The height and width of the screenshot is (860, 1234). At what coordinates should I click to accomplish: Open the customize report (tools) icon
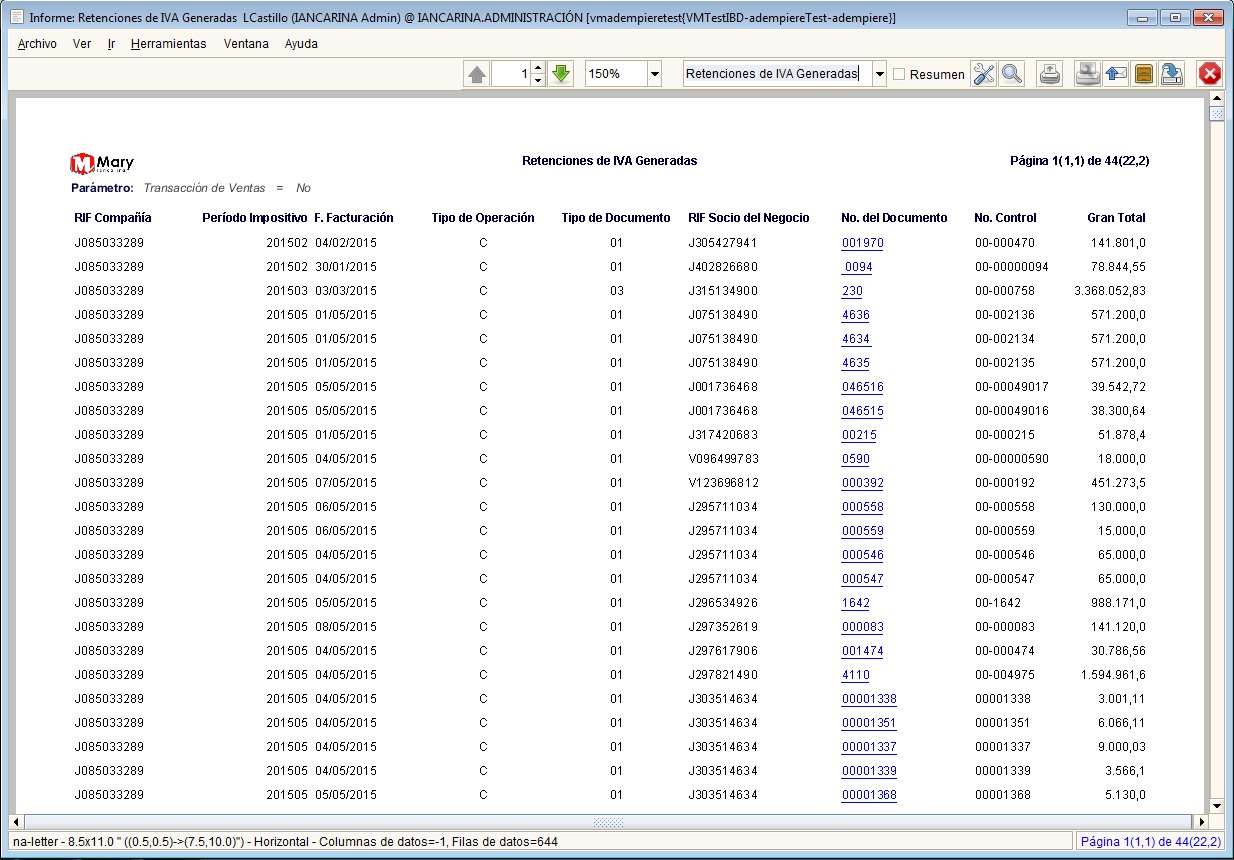click(x=984, y=74)
